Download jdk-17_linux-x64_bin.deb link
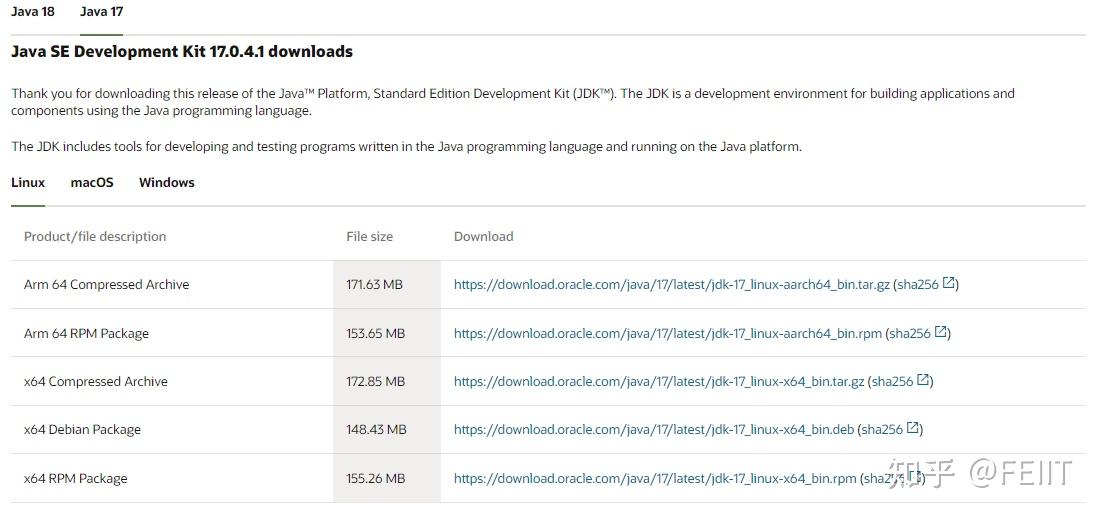Viewport: 1100px width, 519px height. click(x=654, y=429)
